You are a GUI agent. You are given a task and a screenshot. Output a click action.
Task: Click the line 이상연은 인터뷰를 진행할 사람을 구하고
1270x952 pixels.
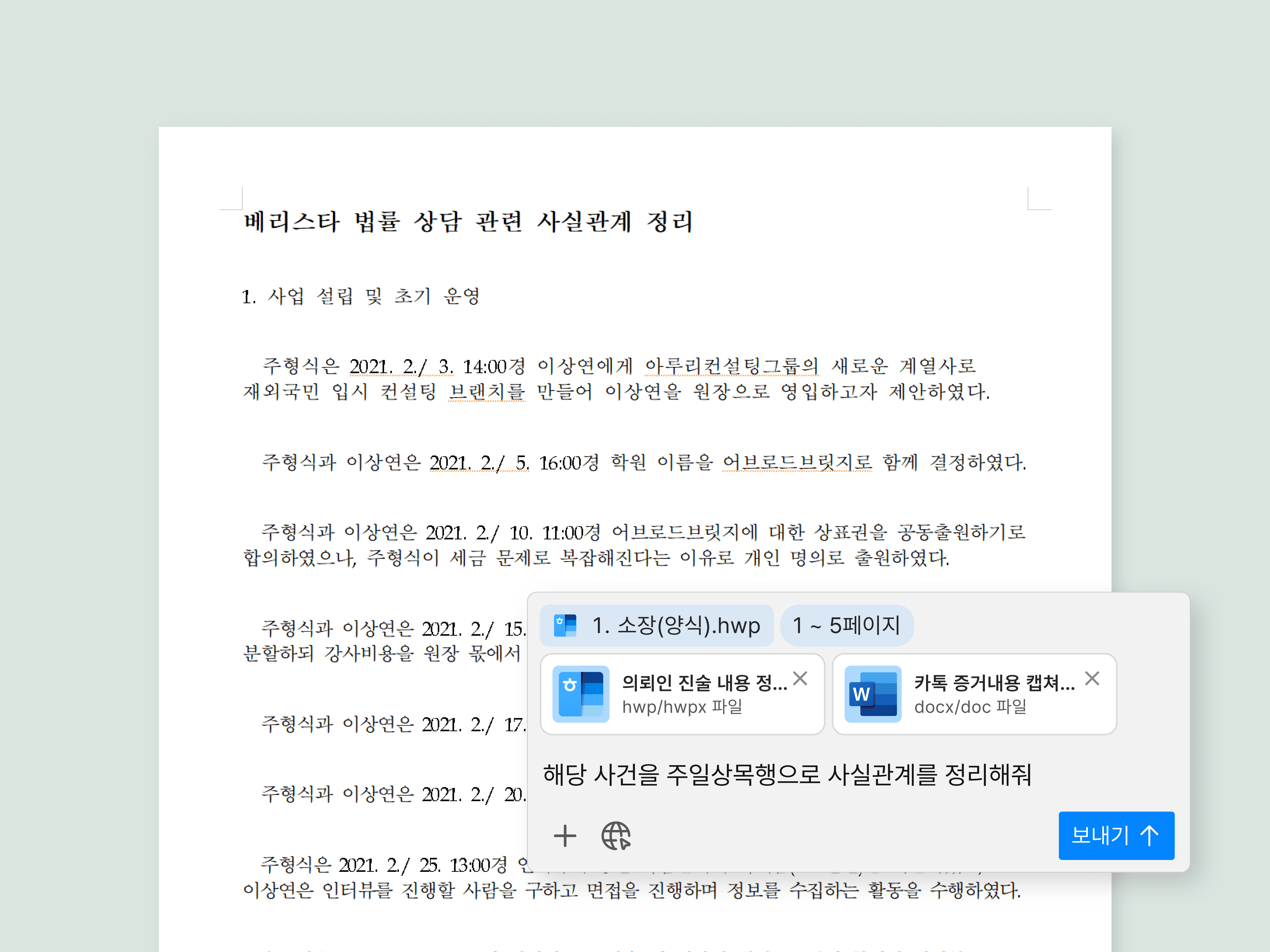tap(632, 890)
